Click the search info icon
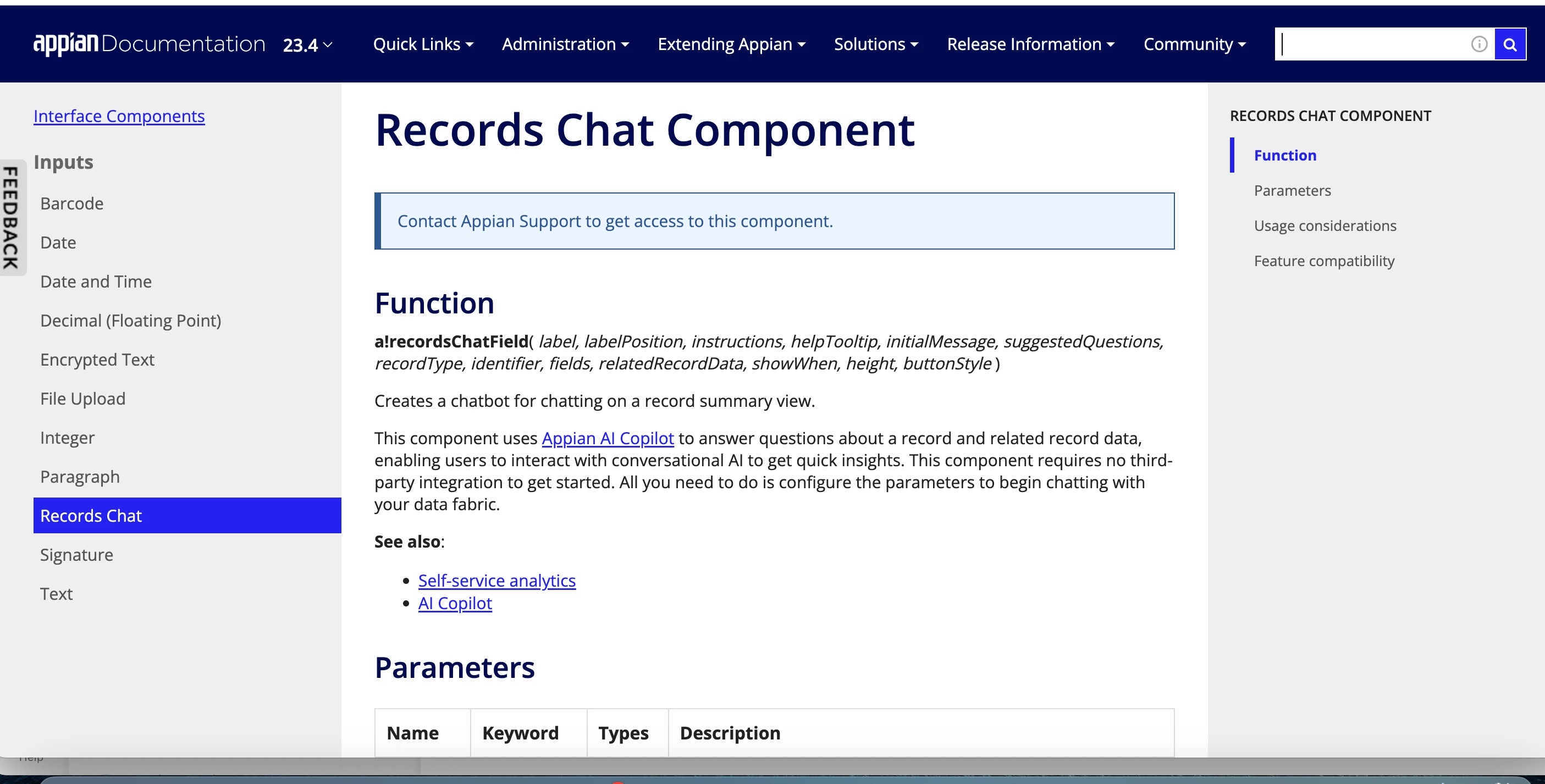The width and height of the screenshot is (1545, 784). tap(1479, 44)
